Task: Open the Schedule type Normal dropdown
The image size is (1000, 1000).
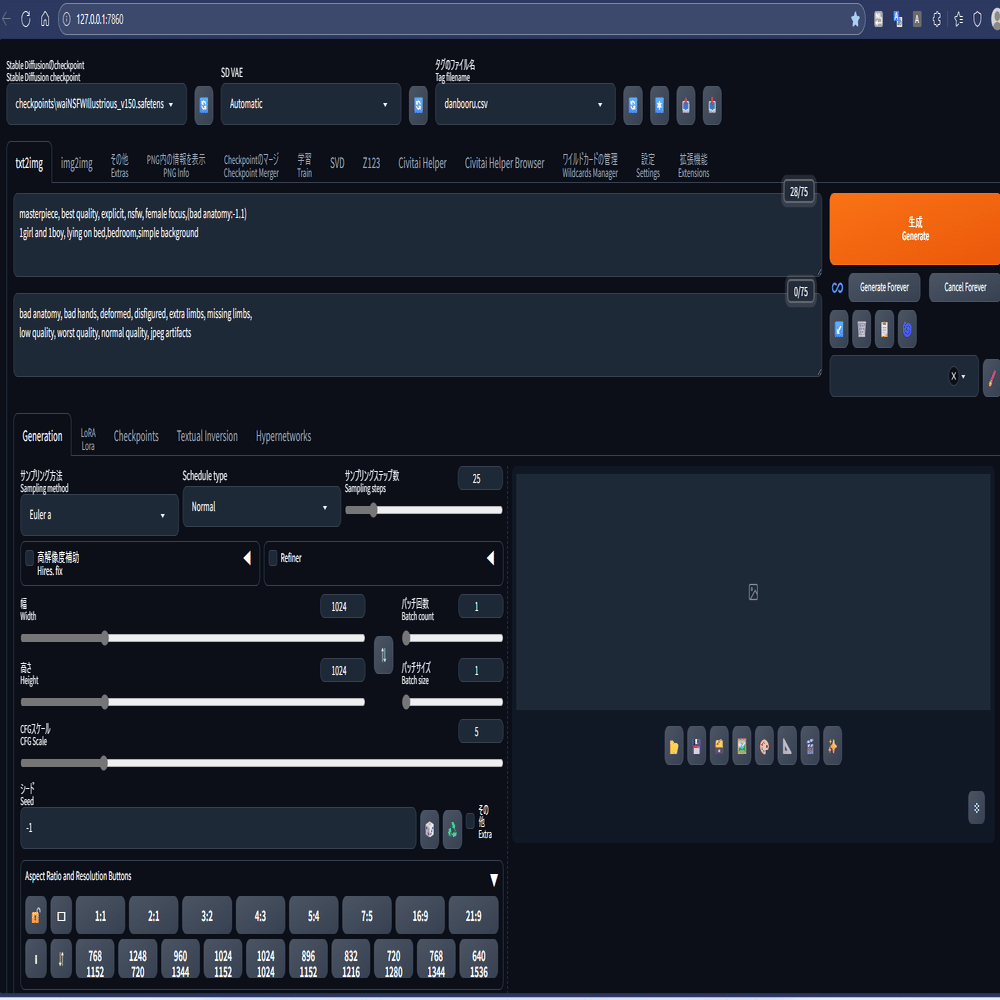Action: point(261,507)
